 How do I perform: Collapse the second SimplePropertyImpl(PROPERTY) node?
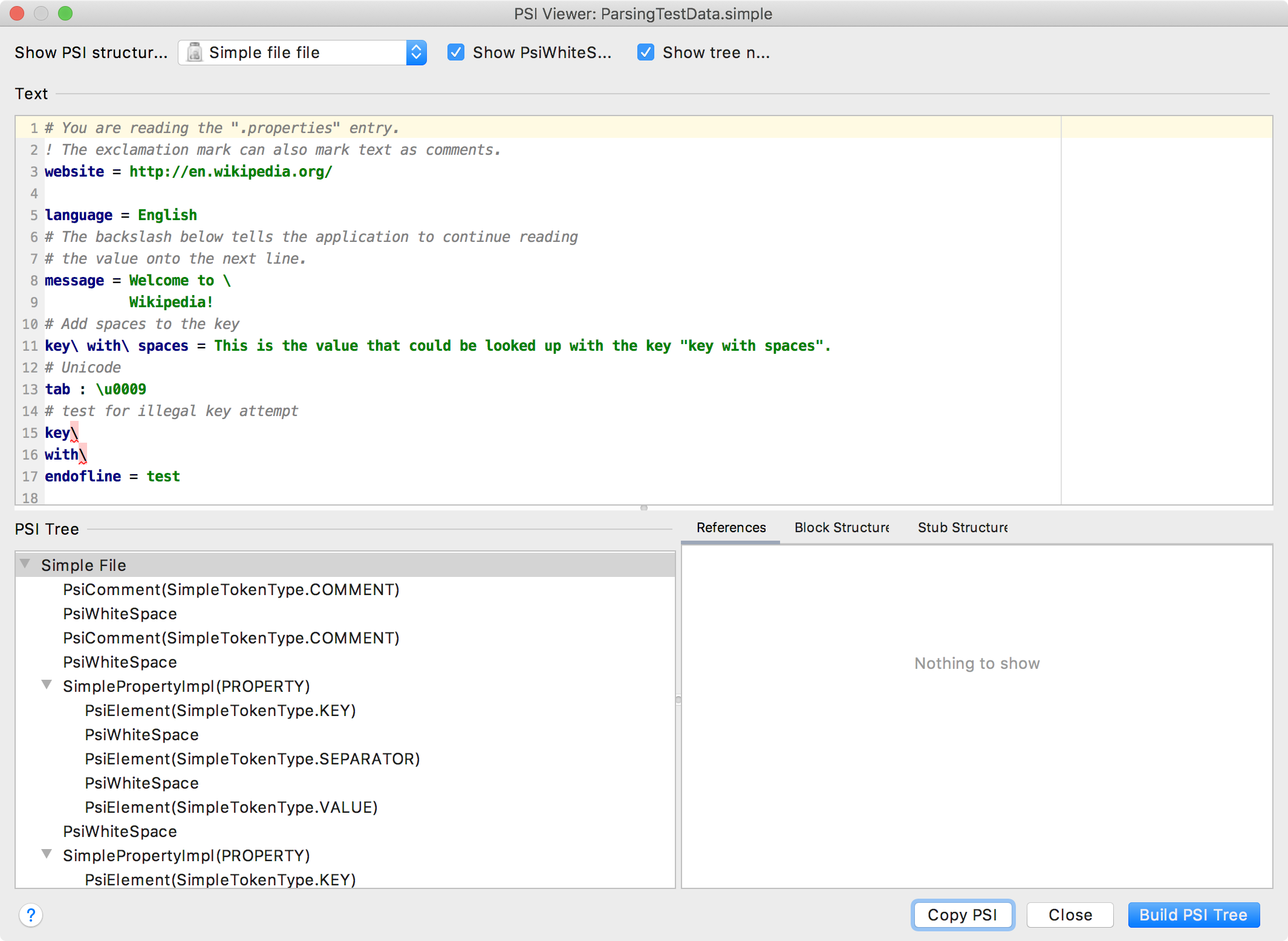click(47, 855)
